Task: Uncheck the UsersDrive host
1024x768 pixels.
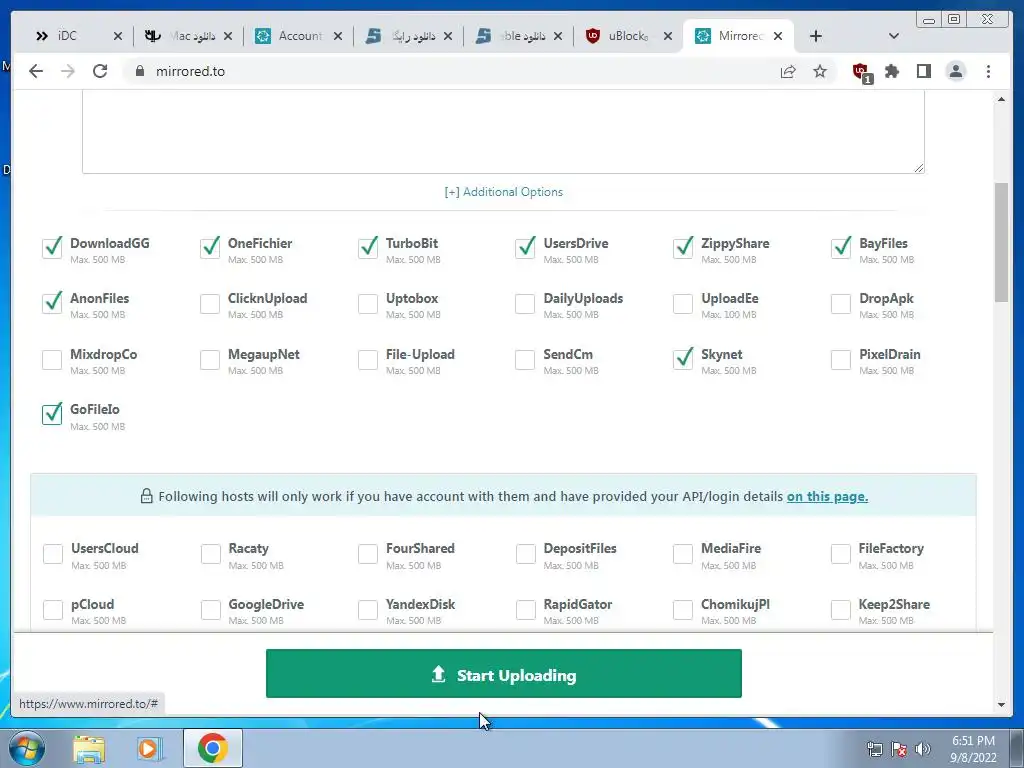Action: point(525,248)
